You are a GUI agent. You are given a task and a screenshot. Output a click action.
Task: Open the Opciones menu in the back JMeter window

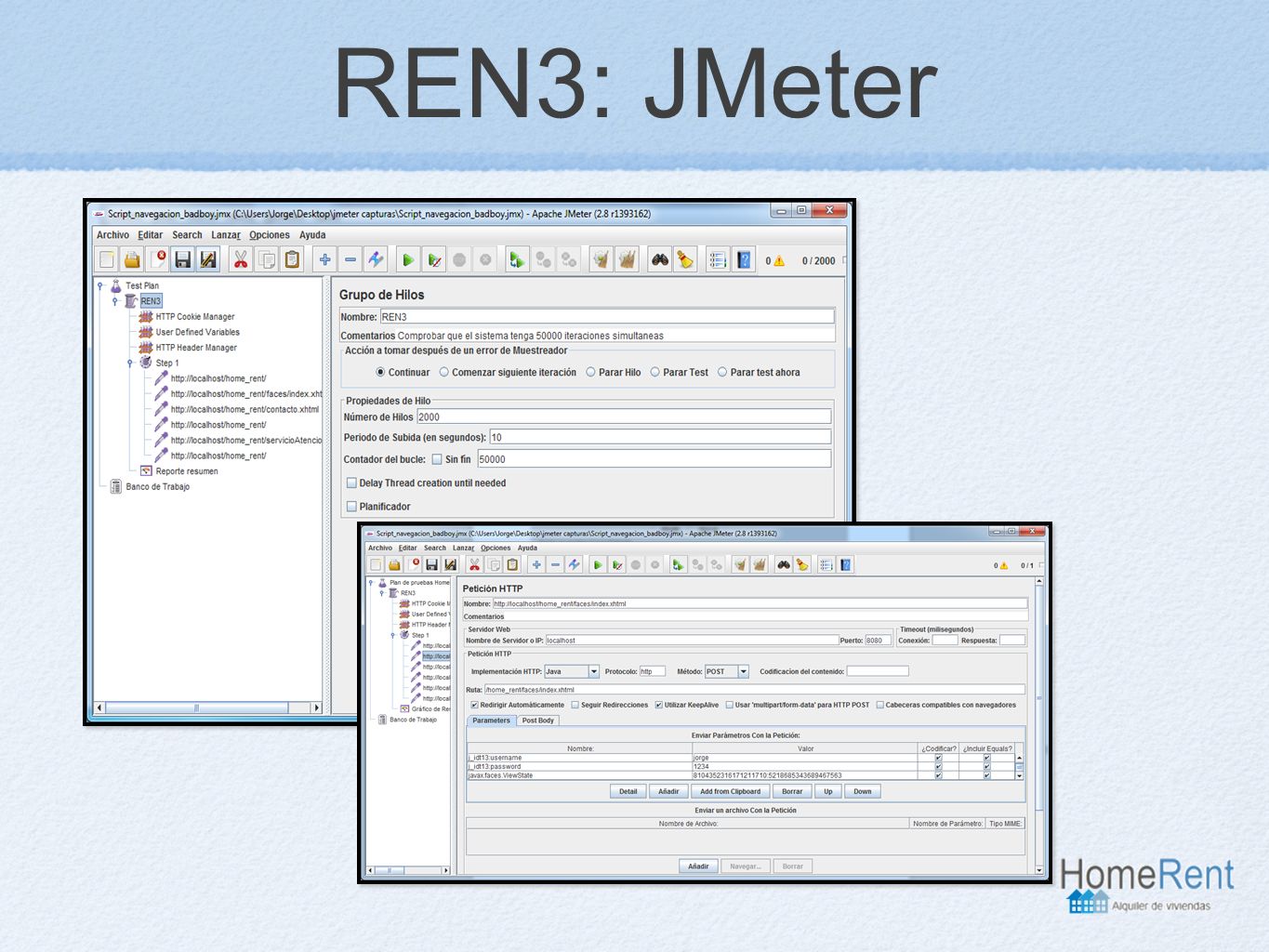click(x=270, y=235)
